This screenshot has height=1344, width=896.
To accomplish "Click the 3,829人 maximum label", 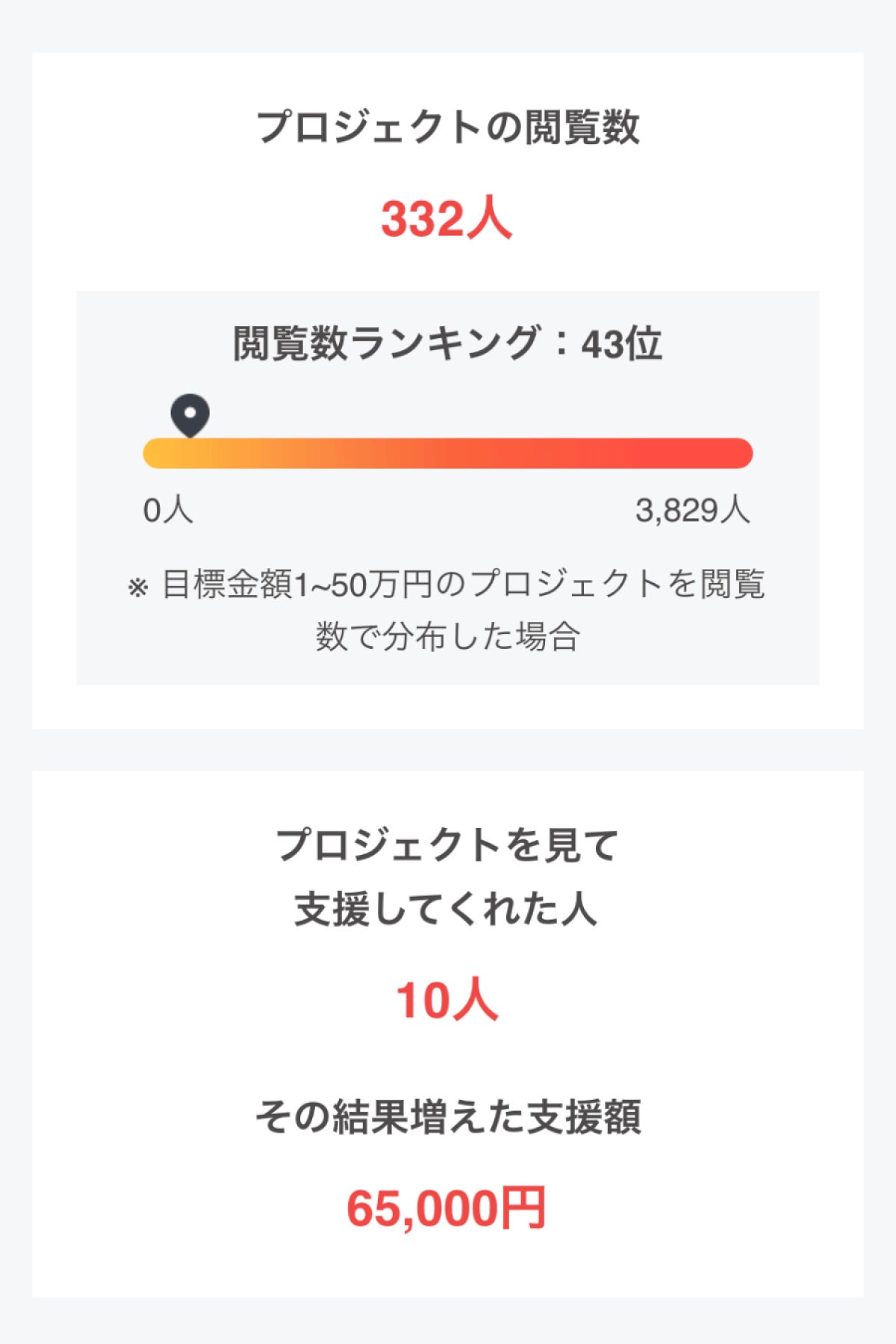I will [x=693, y=511].
